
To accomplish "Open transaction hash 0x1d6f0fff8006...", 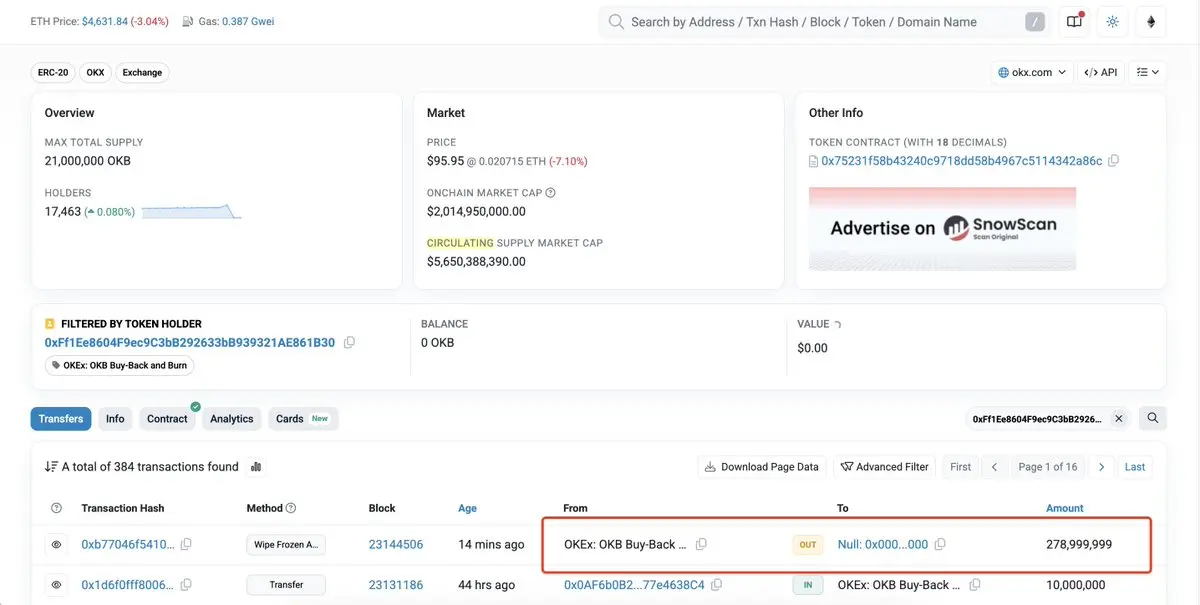I will click(x=128, y=585).
